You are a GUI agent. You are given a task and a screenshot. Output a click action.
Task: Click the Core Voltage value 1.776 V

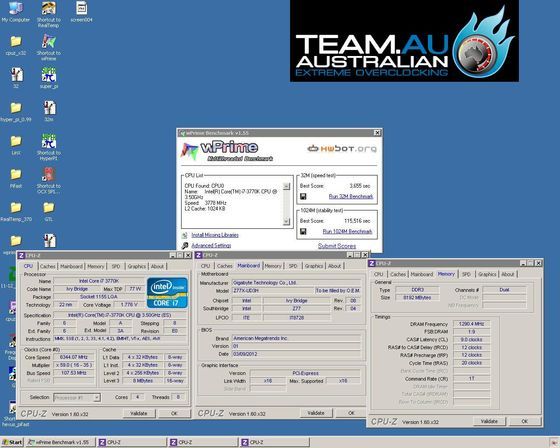coord(129,305)
